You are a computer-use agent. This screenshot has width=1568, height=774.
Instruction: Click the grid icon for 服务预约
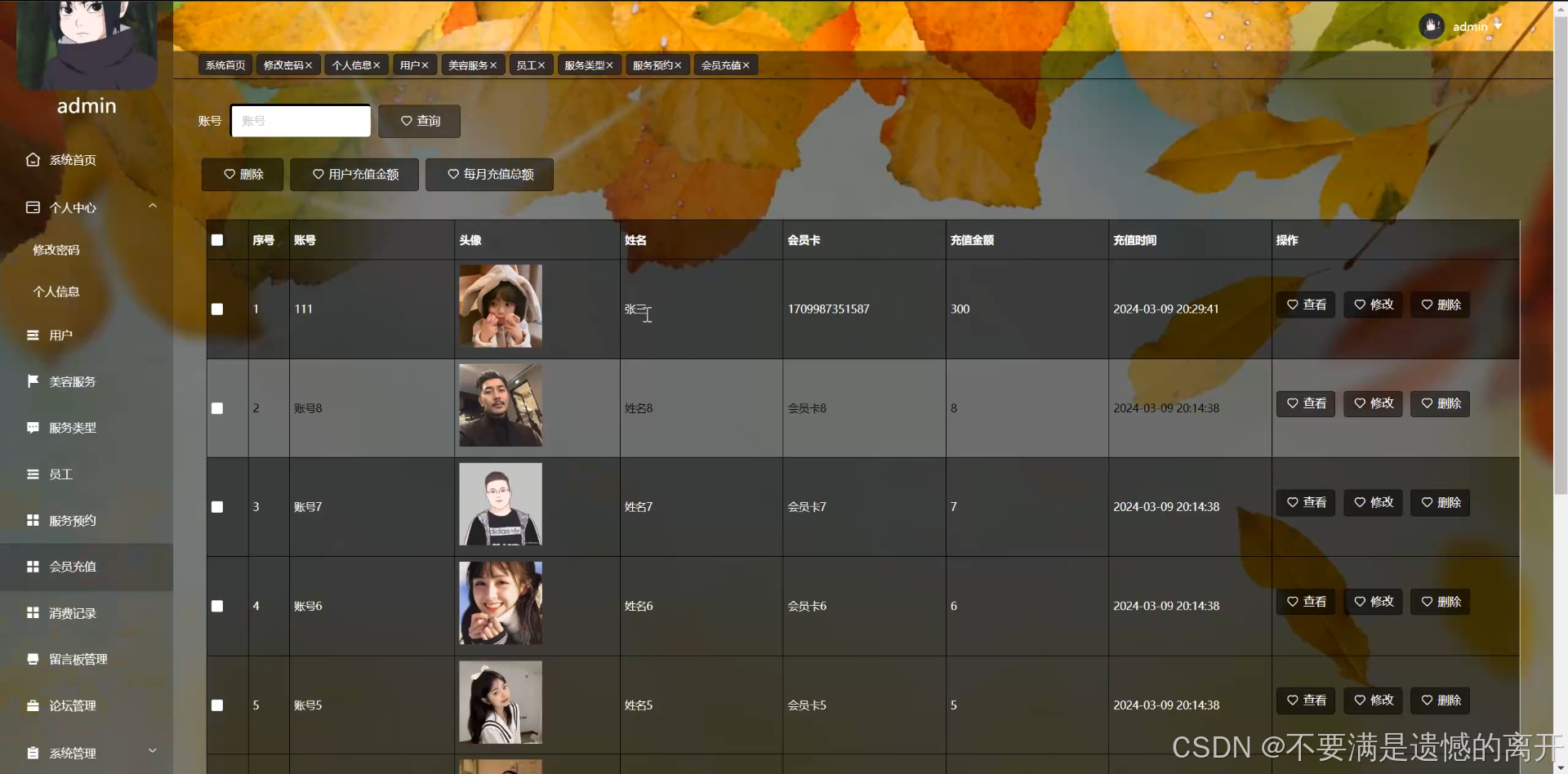(33, 520)
